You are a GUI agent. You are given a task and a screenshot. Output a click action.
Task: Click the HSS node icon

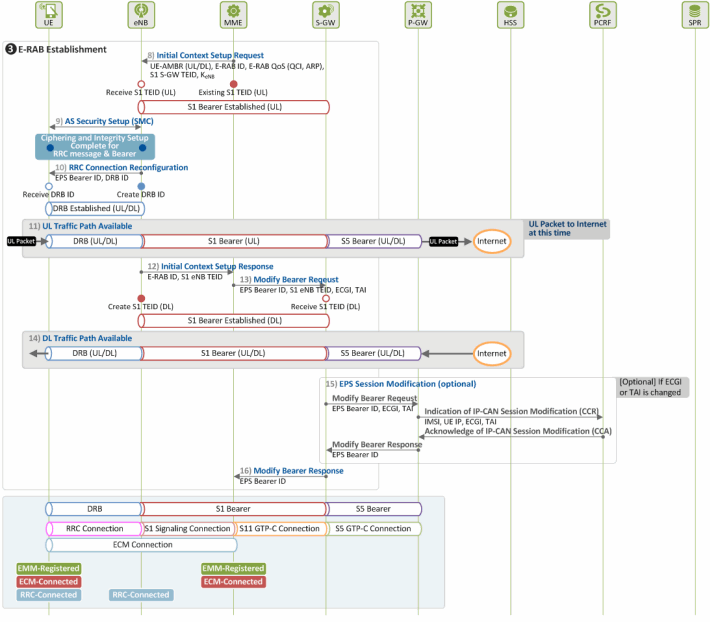coord(511,14)
